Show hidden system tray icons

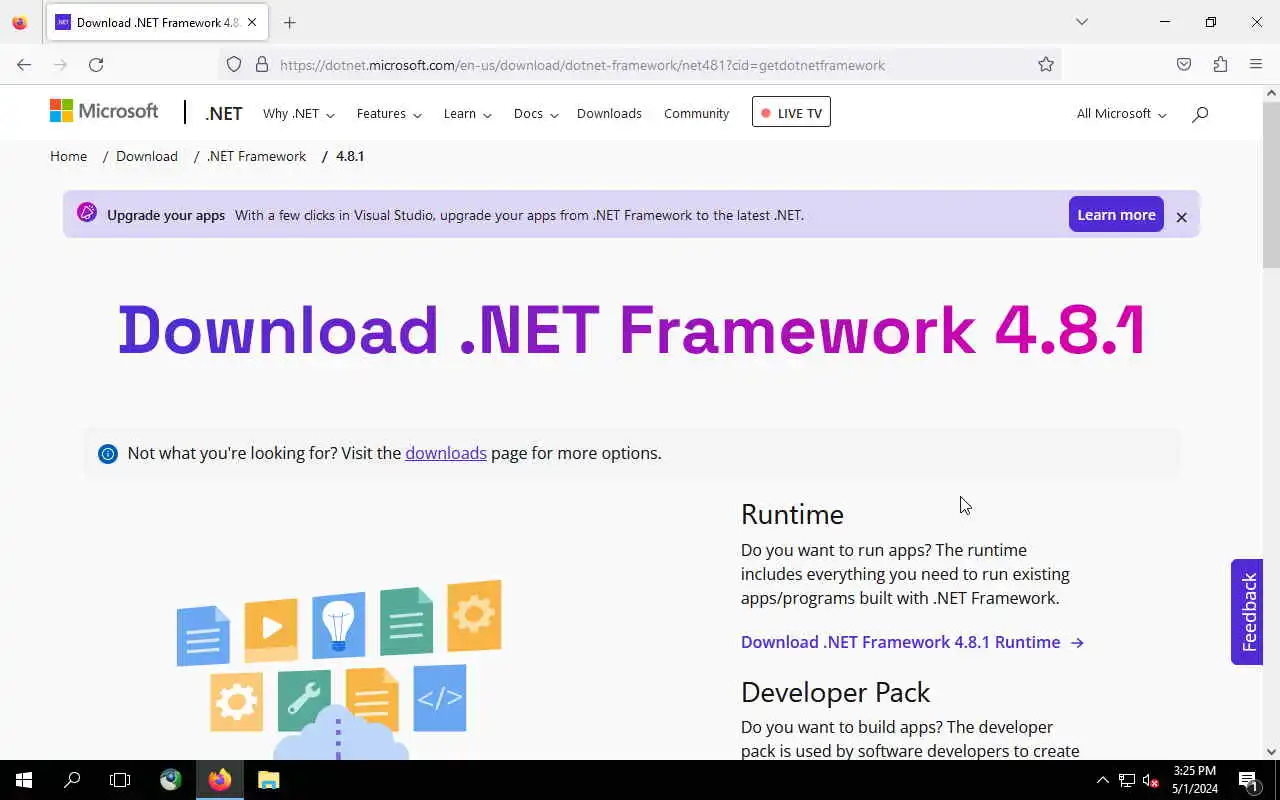1103,780
